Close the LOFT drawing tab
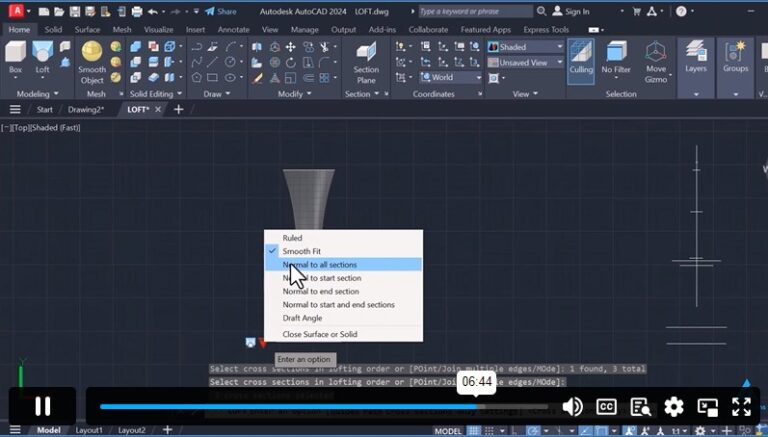768x437 pixels. coord(158,109)
